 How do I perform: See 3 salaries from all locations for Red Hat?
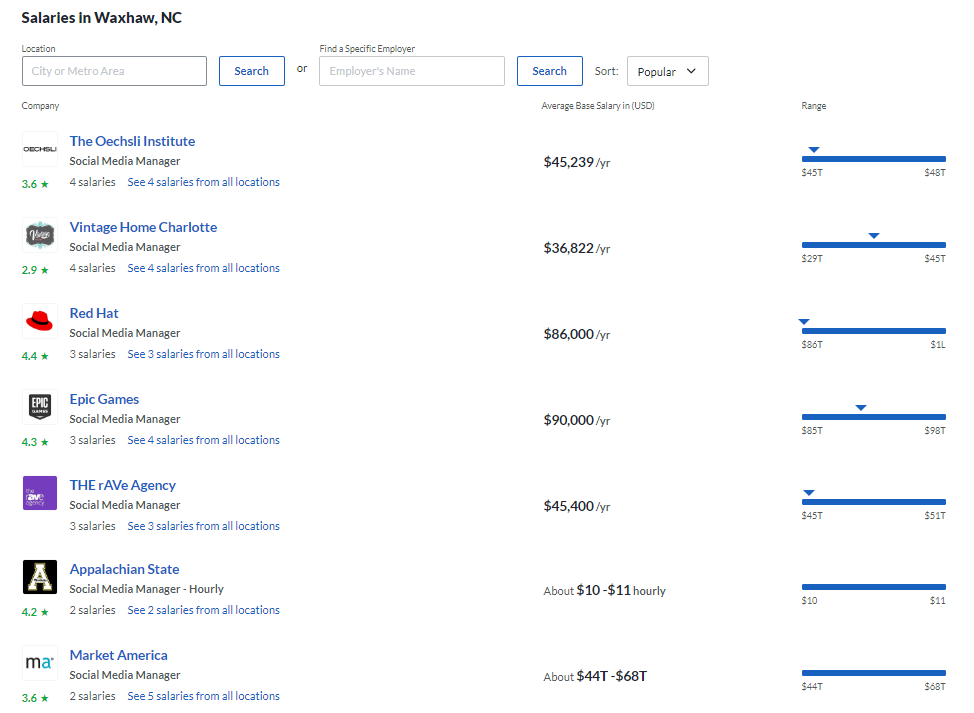click(204, 354)
